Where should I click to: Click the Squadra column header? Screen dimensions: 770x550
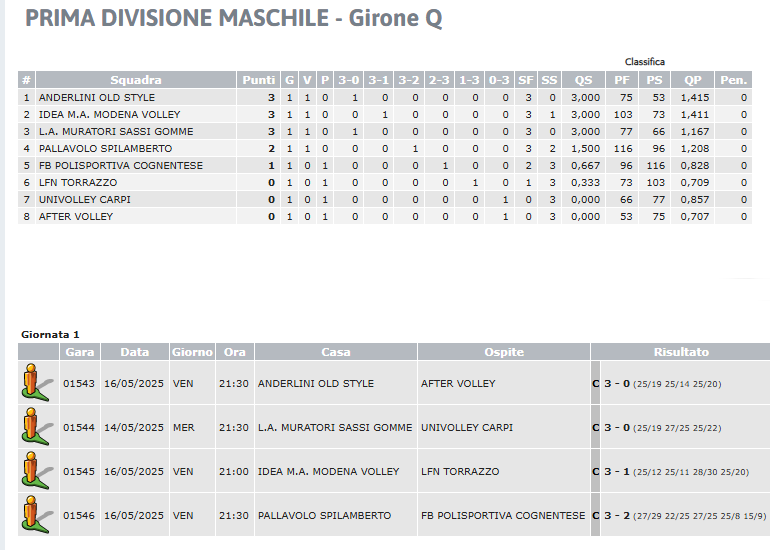point(136,80)
